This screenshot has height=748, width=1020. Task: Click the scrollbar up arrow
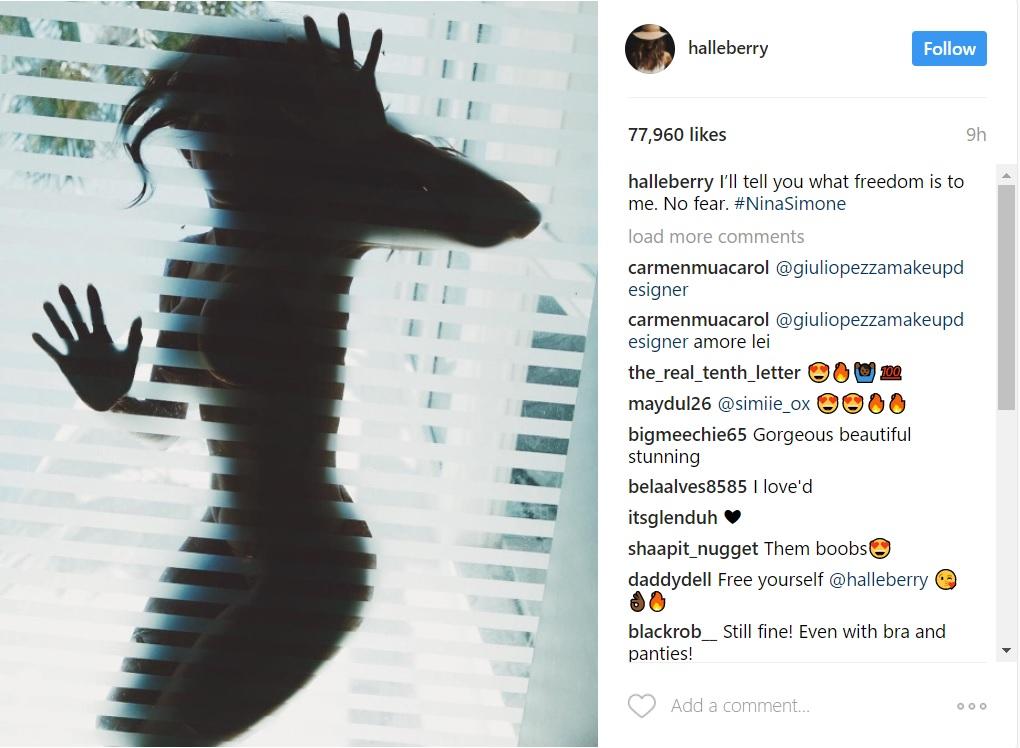[x=1006, y=176]
